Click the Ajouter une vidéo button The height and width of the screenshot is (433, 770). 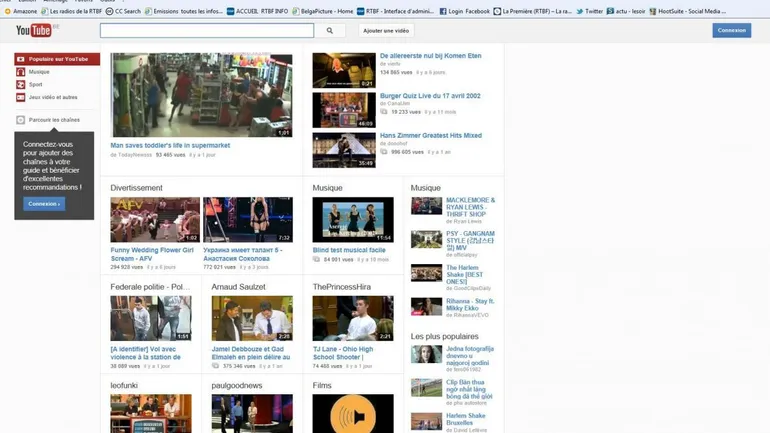click(386, 31)
